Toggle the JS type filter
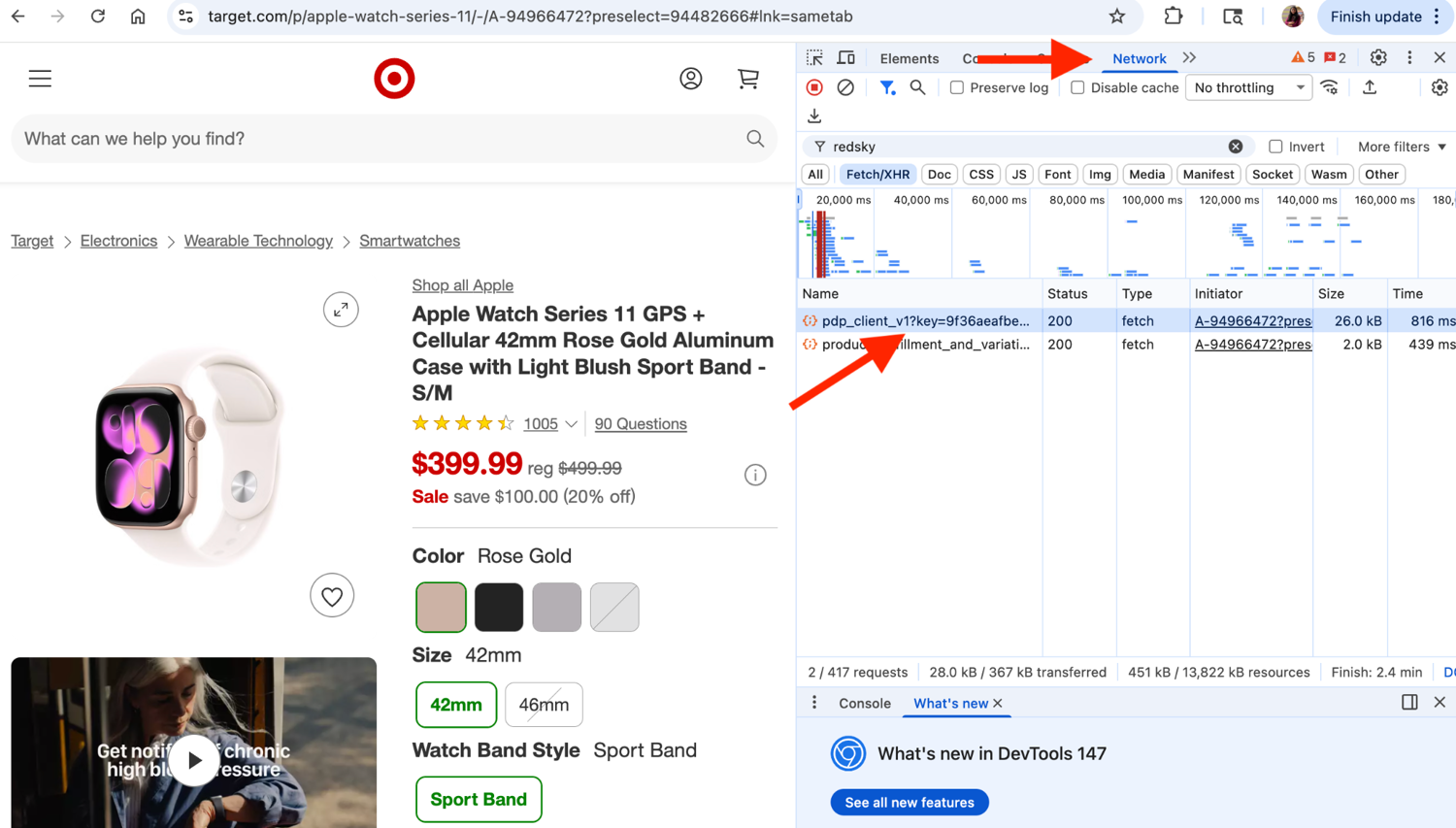The image size is (1456, 828). pos(1018,175)
